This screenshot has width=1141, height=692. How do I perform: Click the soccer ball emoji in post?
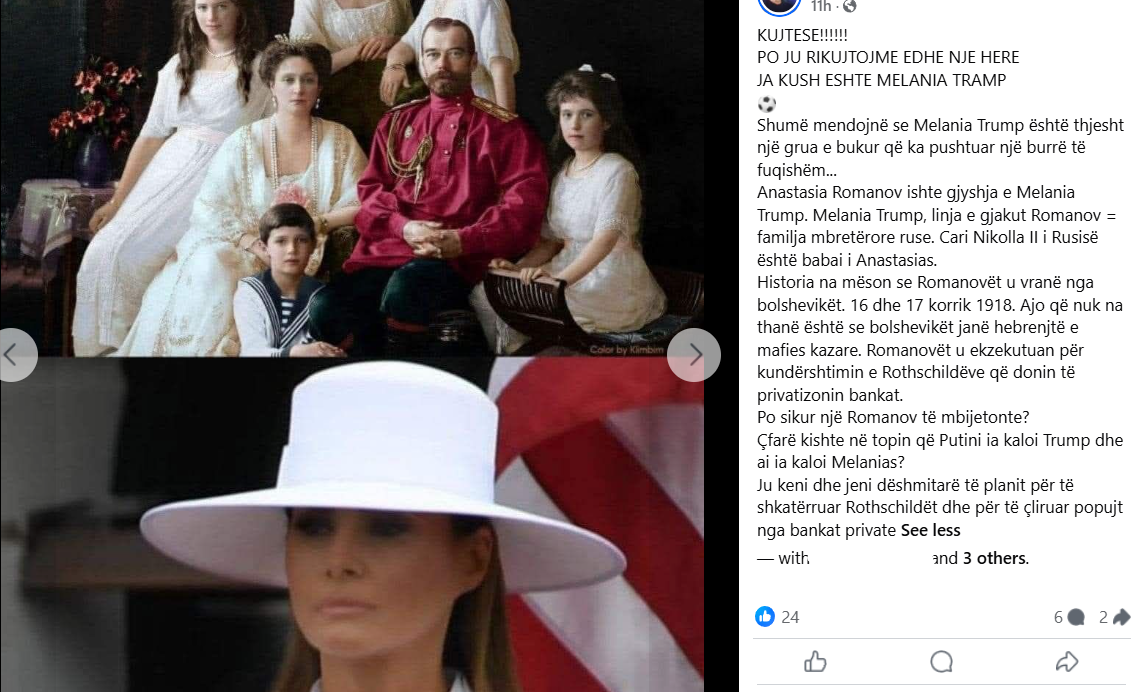(x=766, y=103)
